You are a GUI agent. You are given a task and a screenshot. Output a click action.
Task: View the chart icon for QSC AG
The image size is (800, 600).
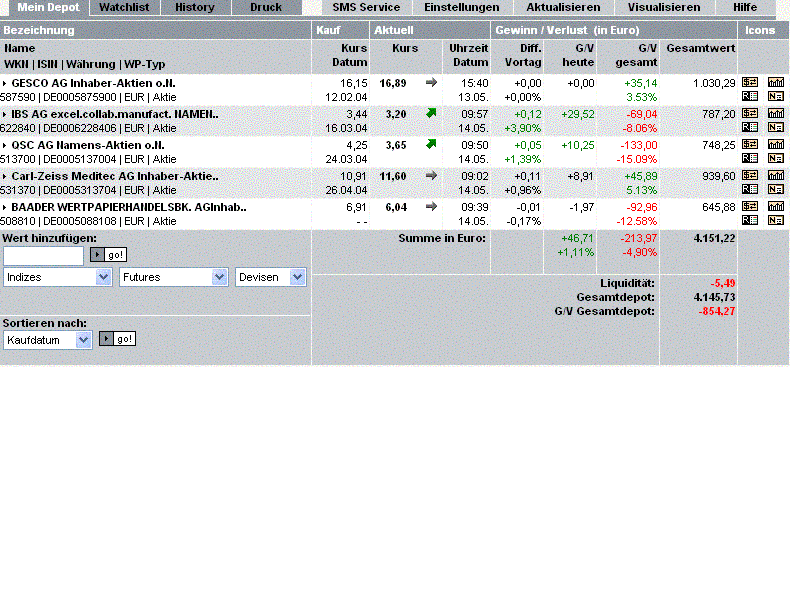[776, 144]
